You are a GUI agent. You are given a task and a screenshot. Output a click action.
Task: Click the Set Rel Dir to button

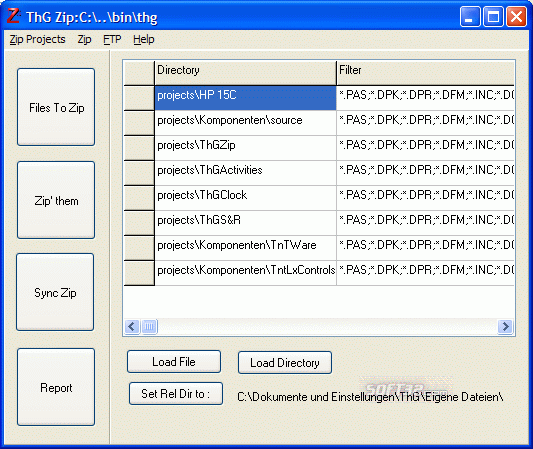tap(176, 394)
